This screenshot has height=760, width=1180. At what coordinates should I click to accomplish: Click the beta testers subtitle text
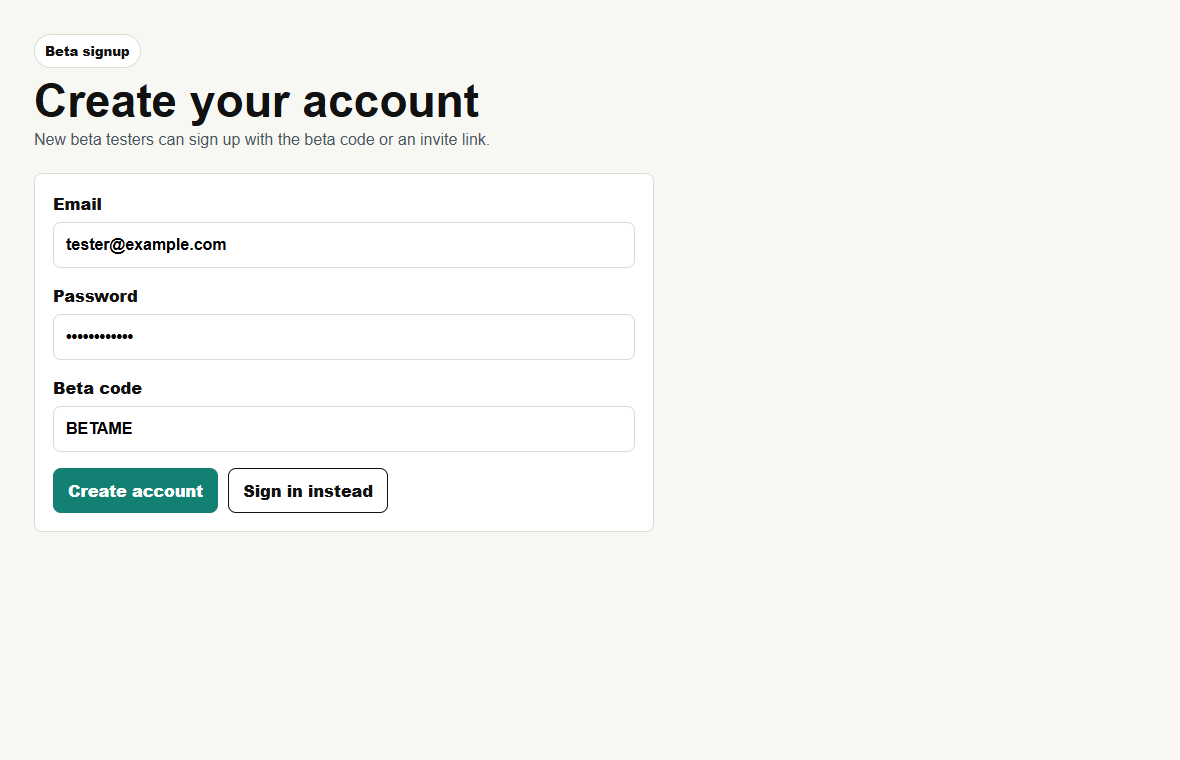click(262, 139)
